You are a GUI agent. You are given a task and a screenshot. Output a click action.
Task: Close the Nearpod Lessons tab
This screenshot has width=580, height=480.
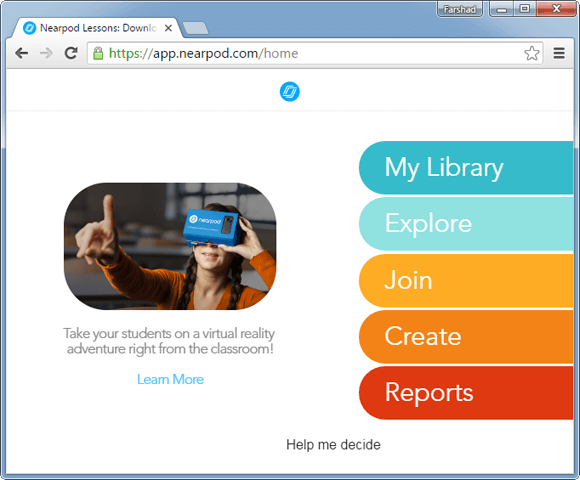click(x=168, y=28)
